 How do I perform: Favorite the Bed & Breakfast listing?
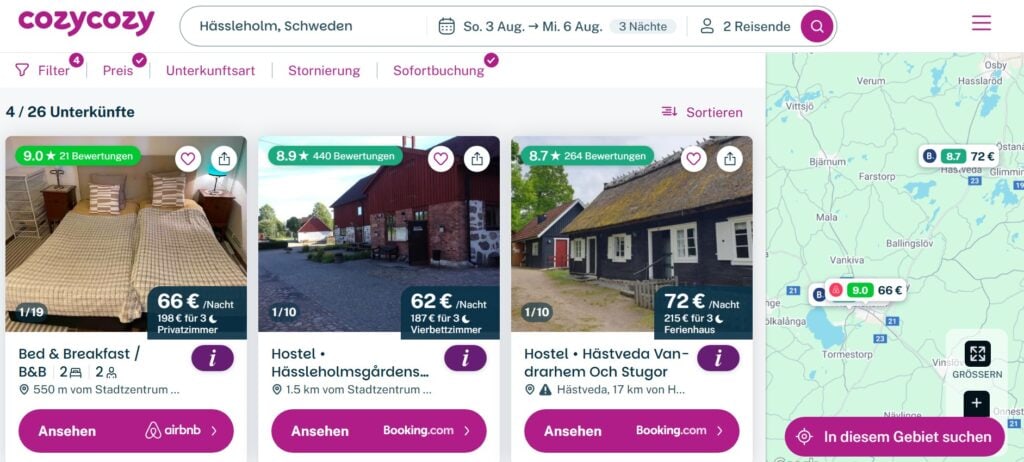(x=188, y=158)
